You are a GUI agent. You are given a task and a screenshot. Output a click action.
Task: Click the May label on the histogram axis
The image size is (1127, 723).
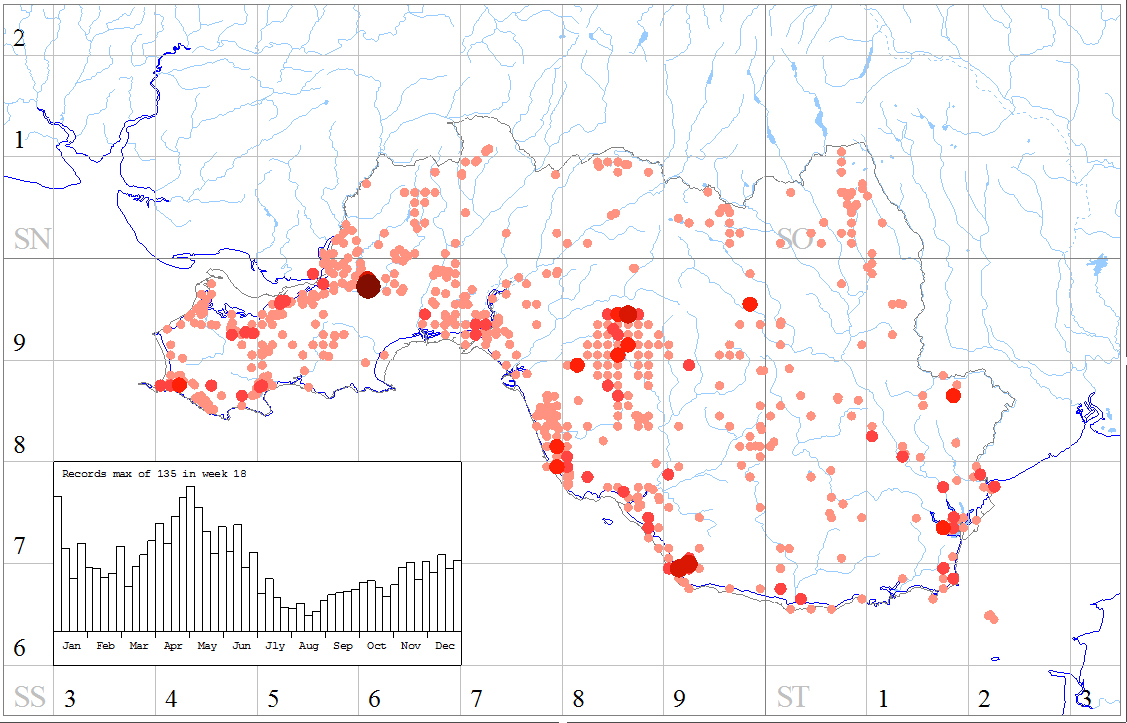click(207, 646)
